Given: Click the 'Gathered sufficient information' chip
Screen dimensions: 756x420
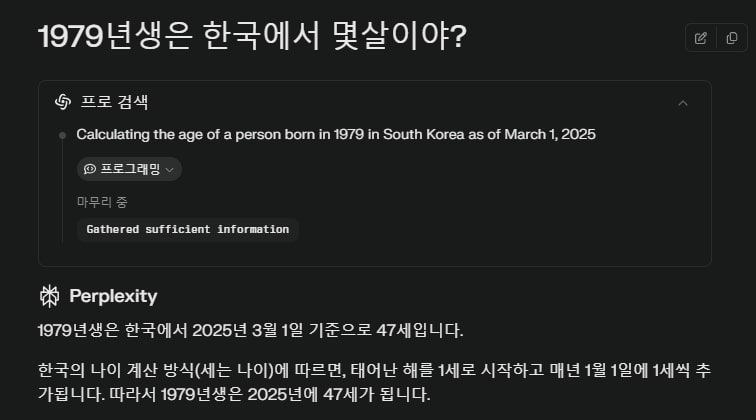Looking at the screenshot, I should [188, 229].
